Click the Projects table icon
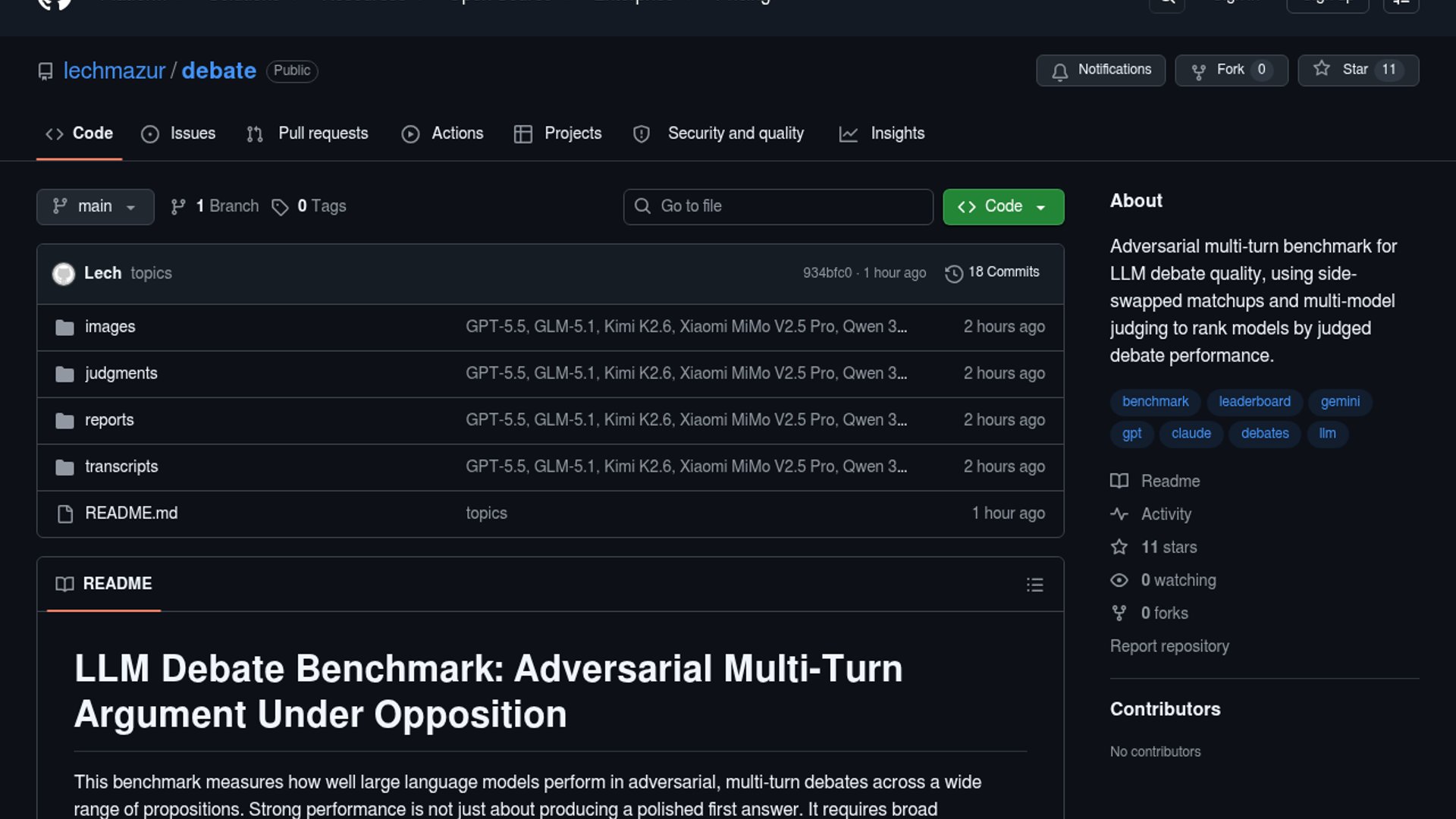Image resolution: width=1456 pixels, height=819 pixels. coord(523,134)
